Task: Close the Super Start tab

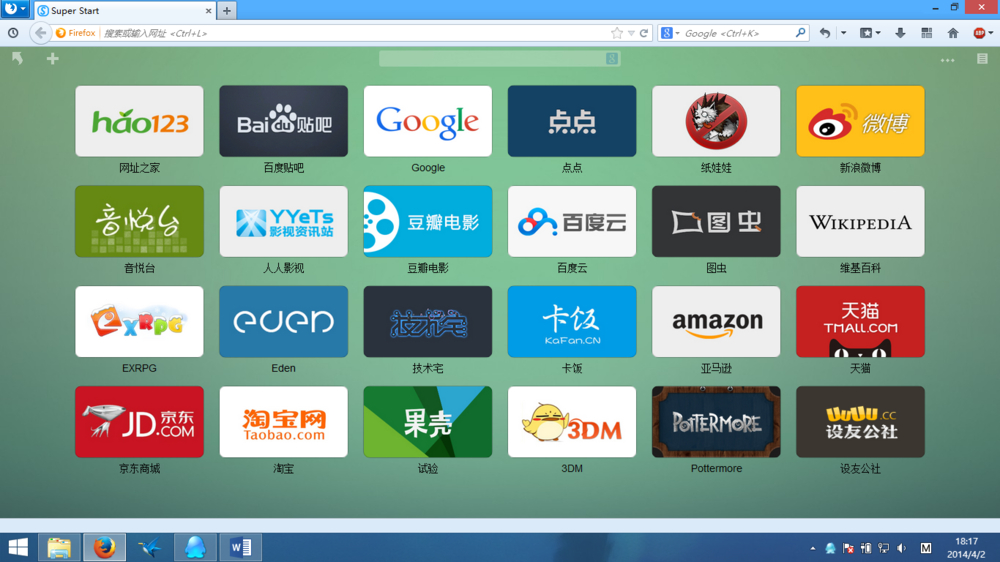Action: pyautogui.click(x=208, y=11)
